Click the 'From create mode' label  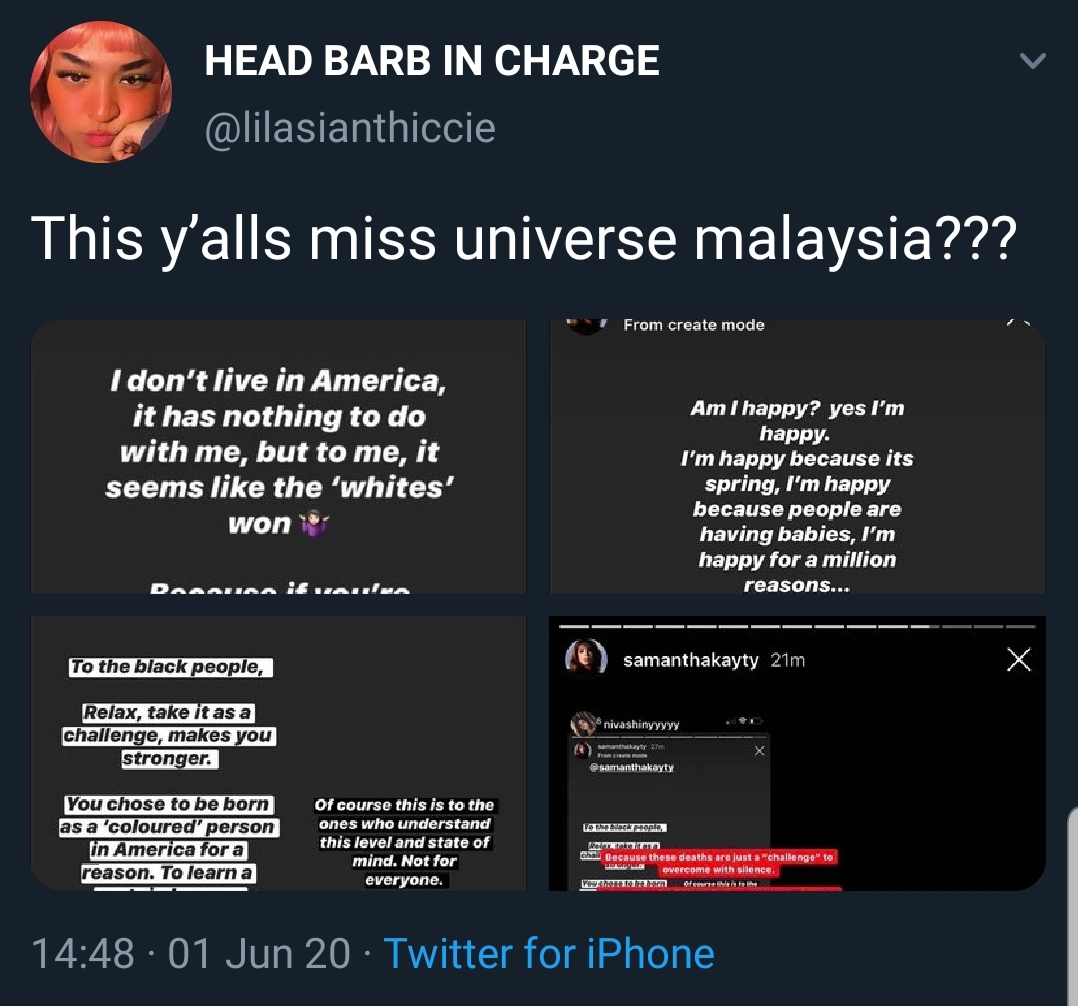[x=694, y=325]
